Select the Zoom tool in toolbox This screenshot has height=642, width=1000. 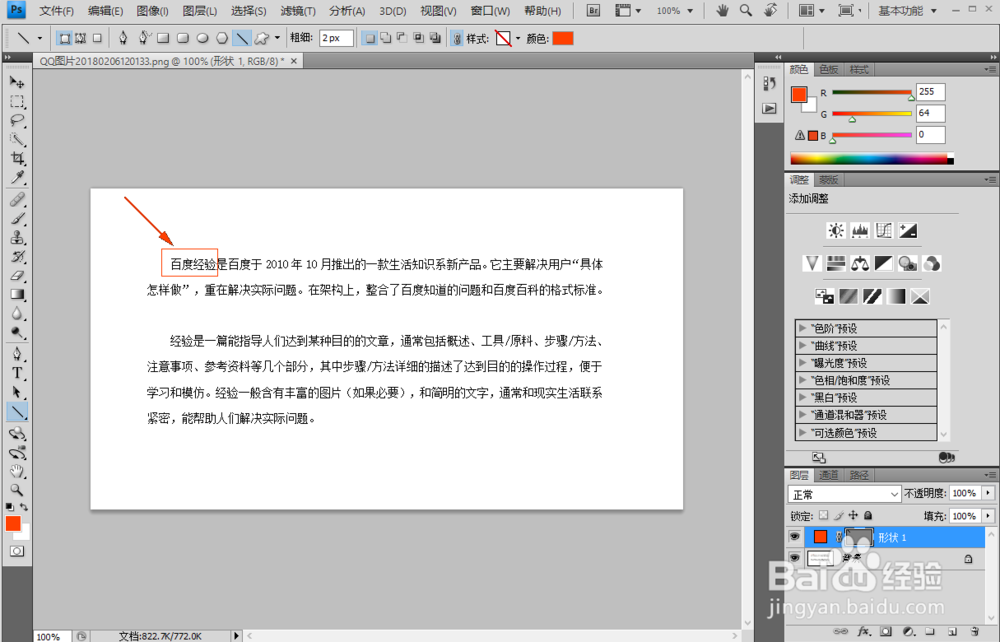click(x=17, y=490)
